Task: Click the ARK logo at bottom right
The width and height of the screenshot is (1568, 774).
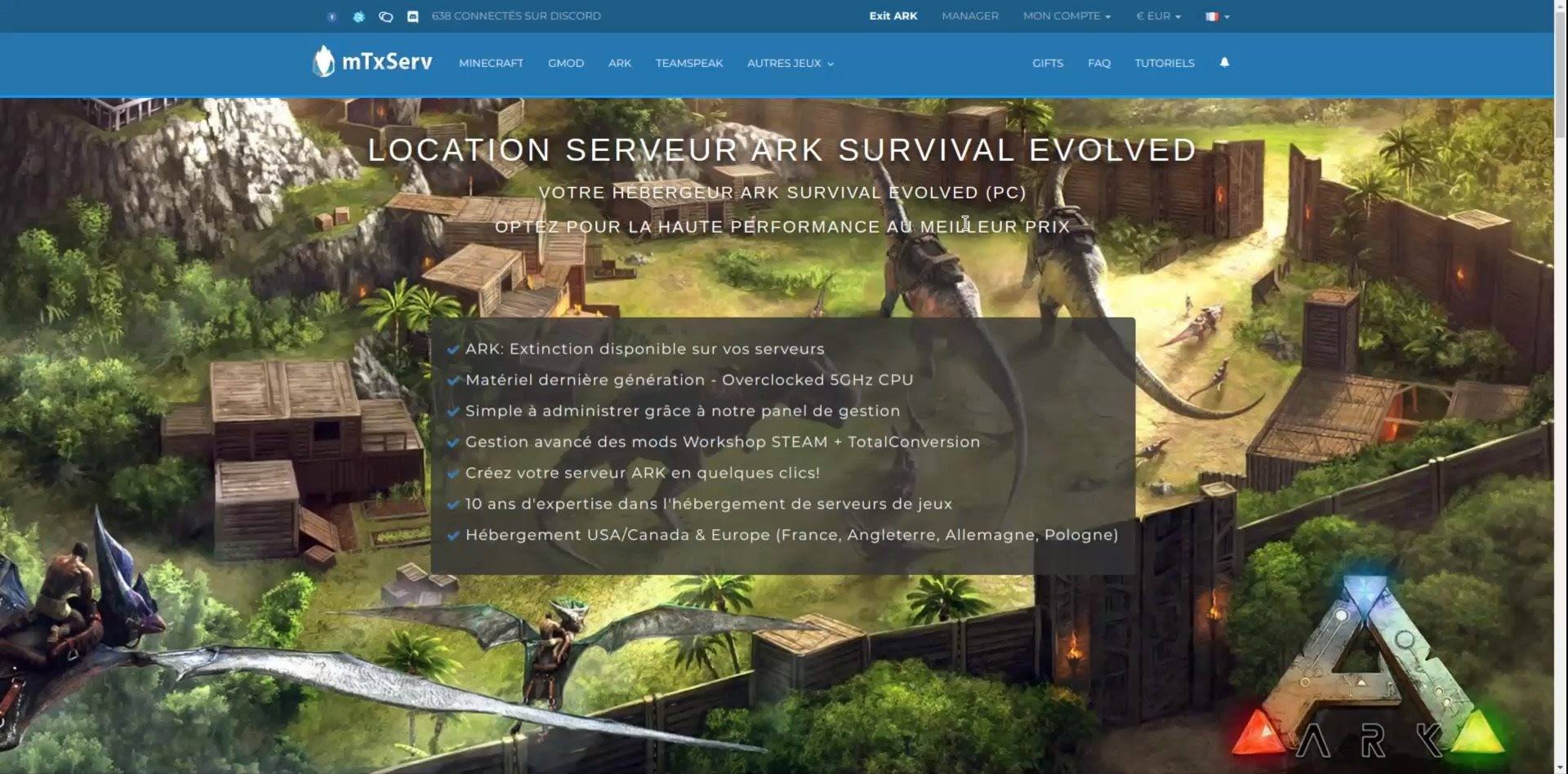Action: 1368,668
